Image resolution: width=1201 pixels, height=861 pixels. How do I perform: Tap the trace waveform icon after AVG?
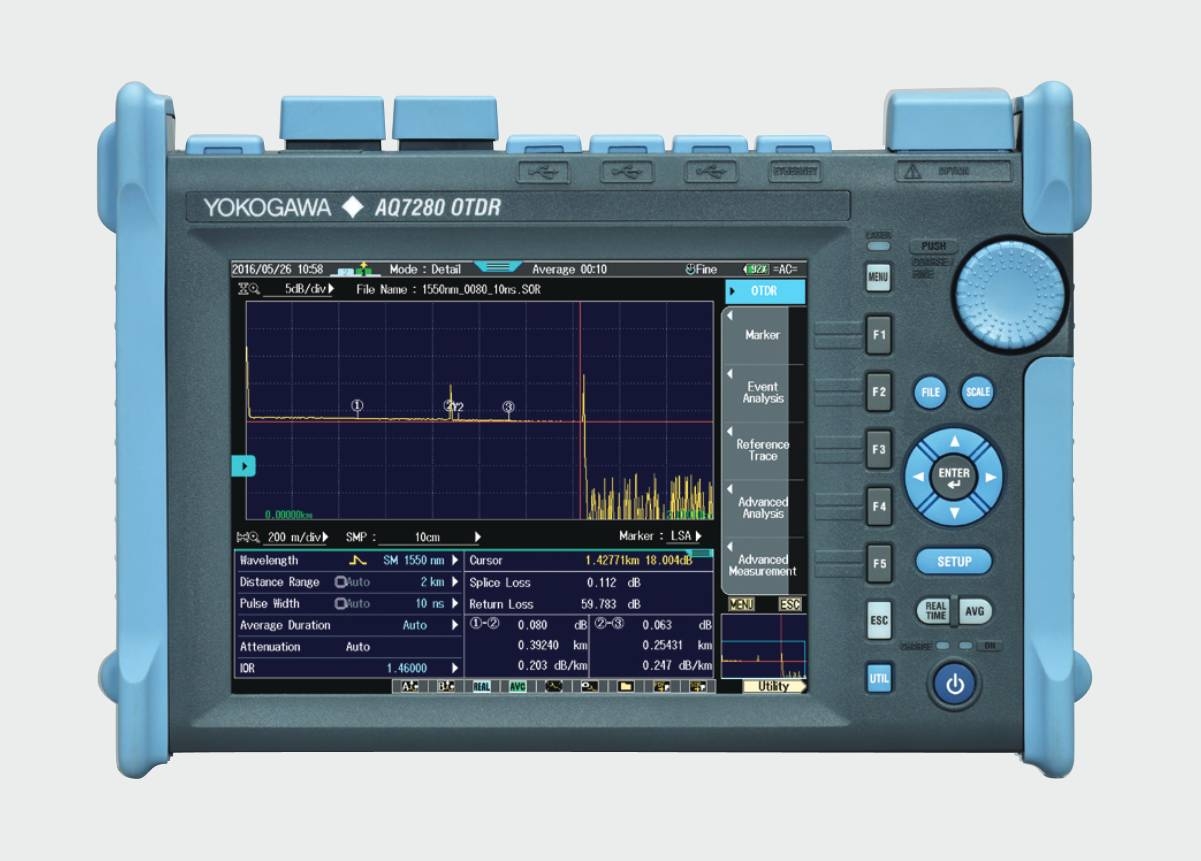(x=553, y=687)
